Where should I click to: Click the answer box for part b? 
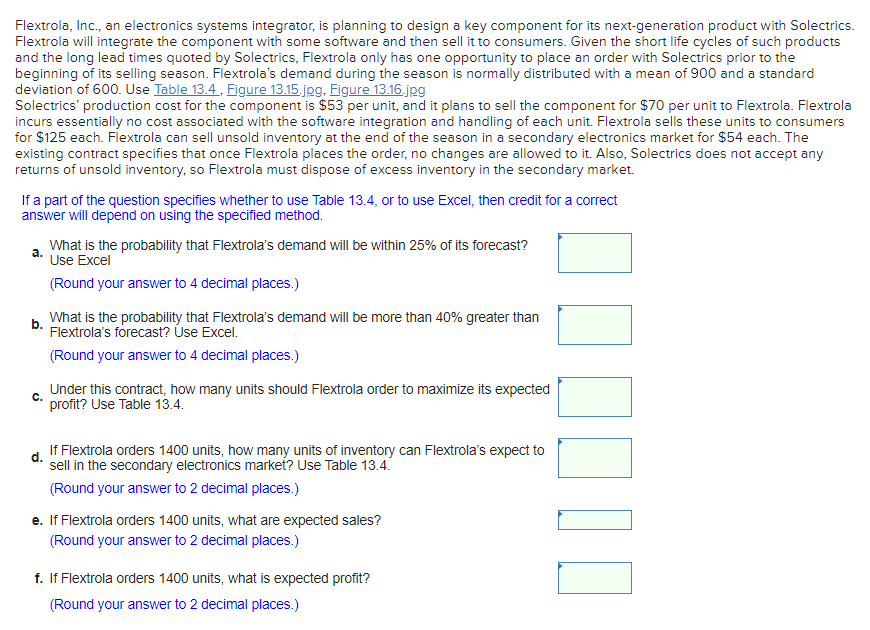pos(595,325)
